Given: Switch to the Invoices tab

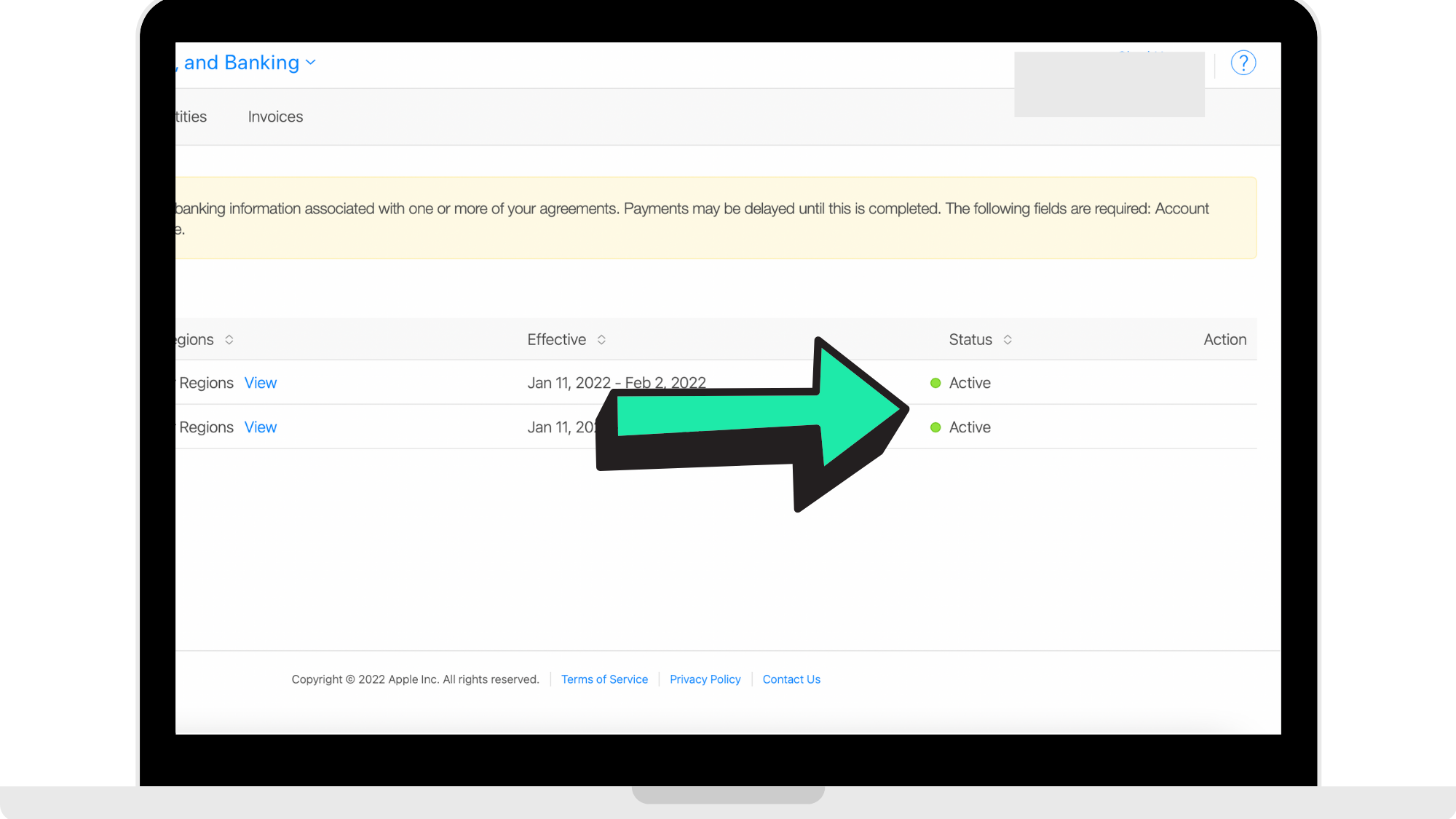Looking at the screenshot, I should coord(275,117).
